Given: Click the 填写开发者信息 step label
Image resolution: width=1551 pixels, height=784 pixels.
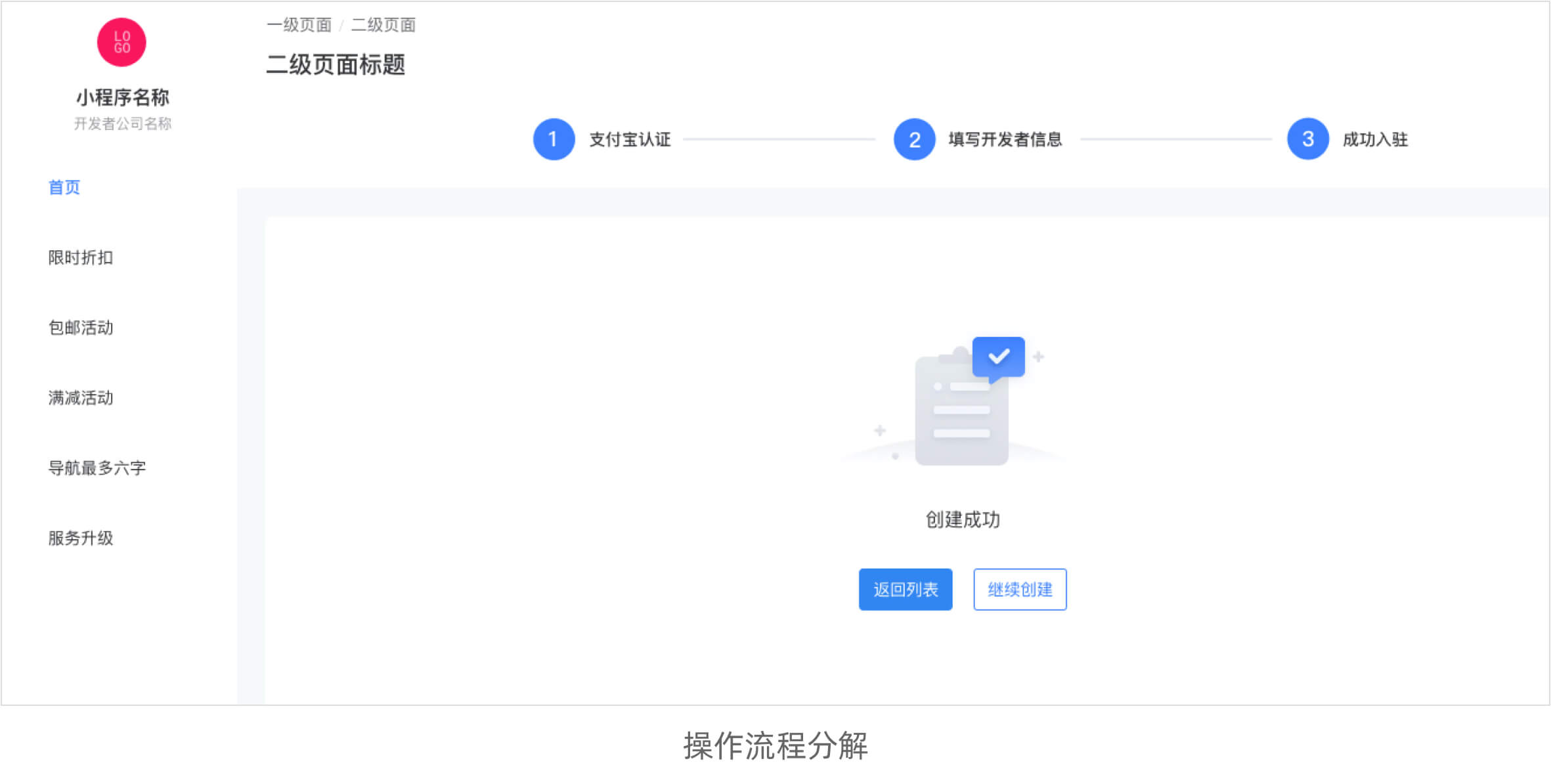Looking at the screenshot, I should click(1005, 139).
